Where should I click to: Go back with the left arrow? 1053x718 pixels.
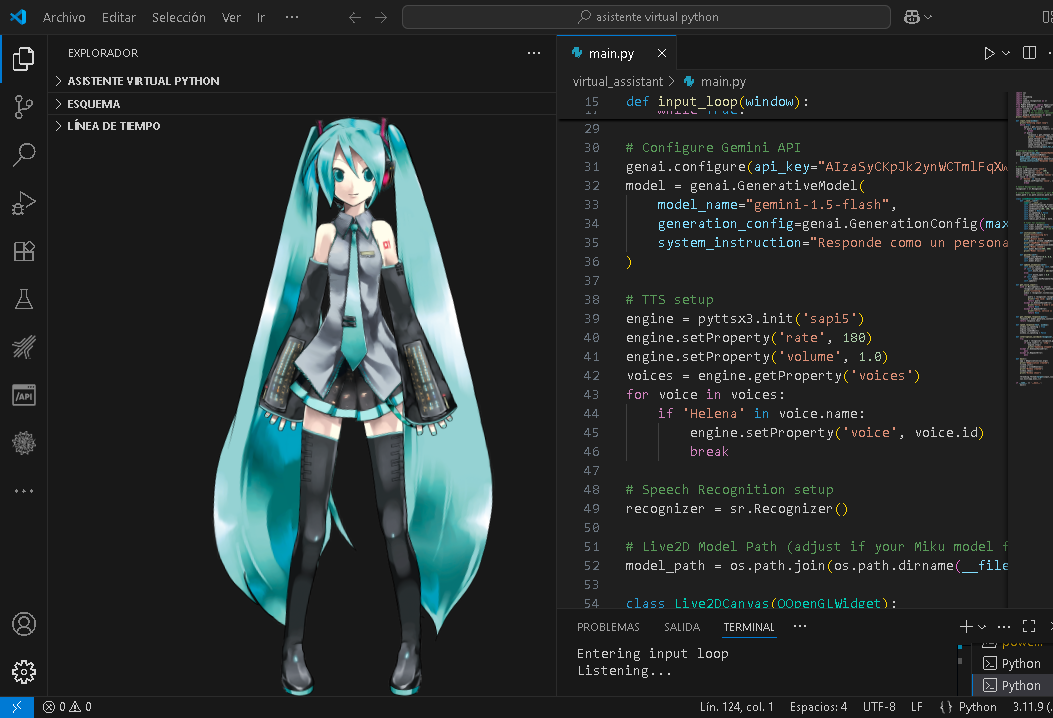[x=355, y=17]
